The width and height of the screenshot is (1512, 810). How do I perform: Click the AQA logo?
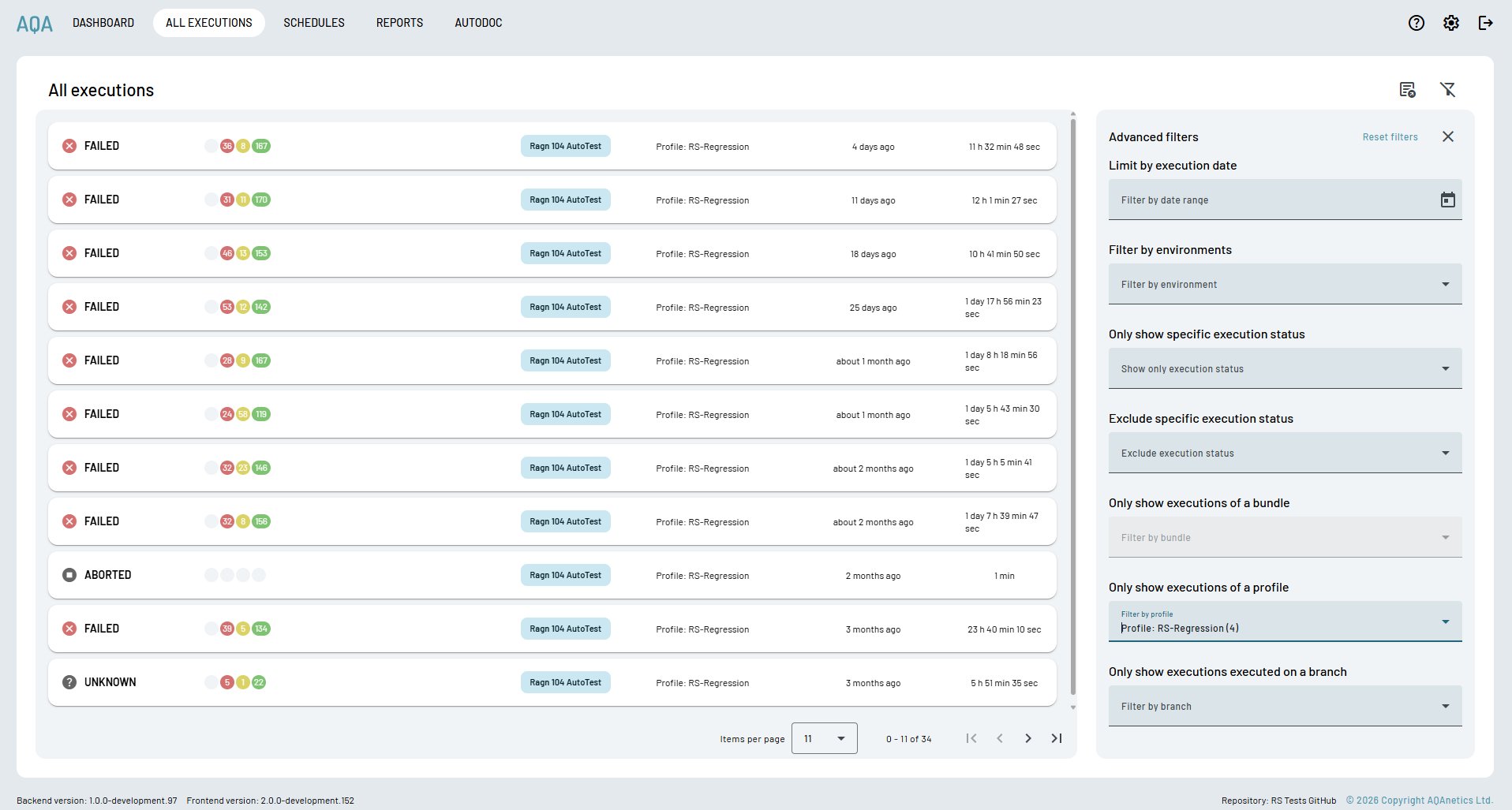click(35, 24)
